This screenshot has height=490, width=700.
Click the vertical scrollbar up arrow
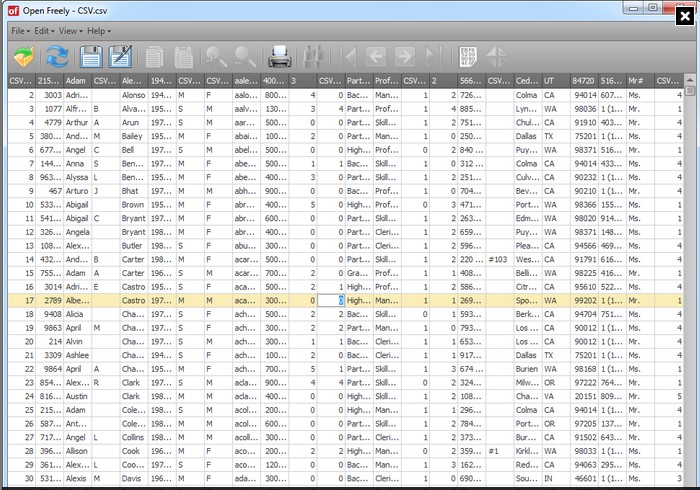690,80
